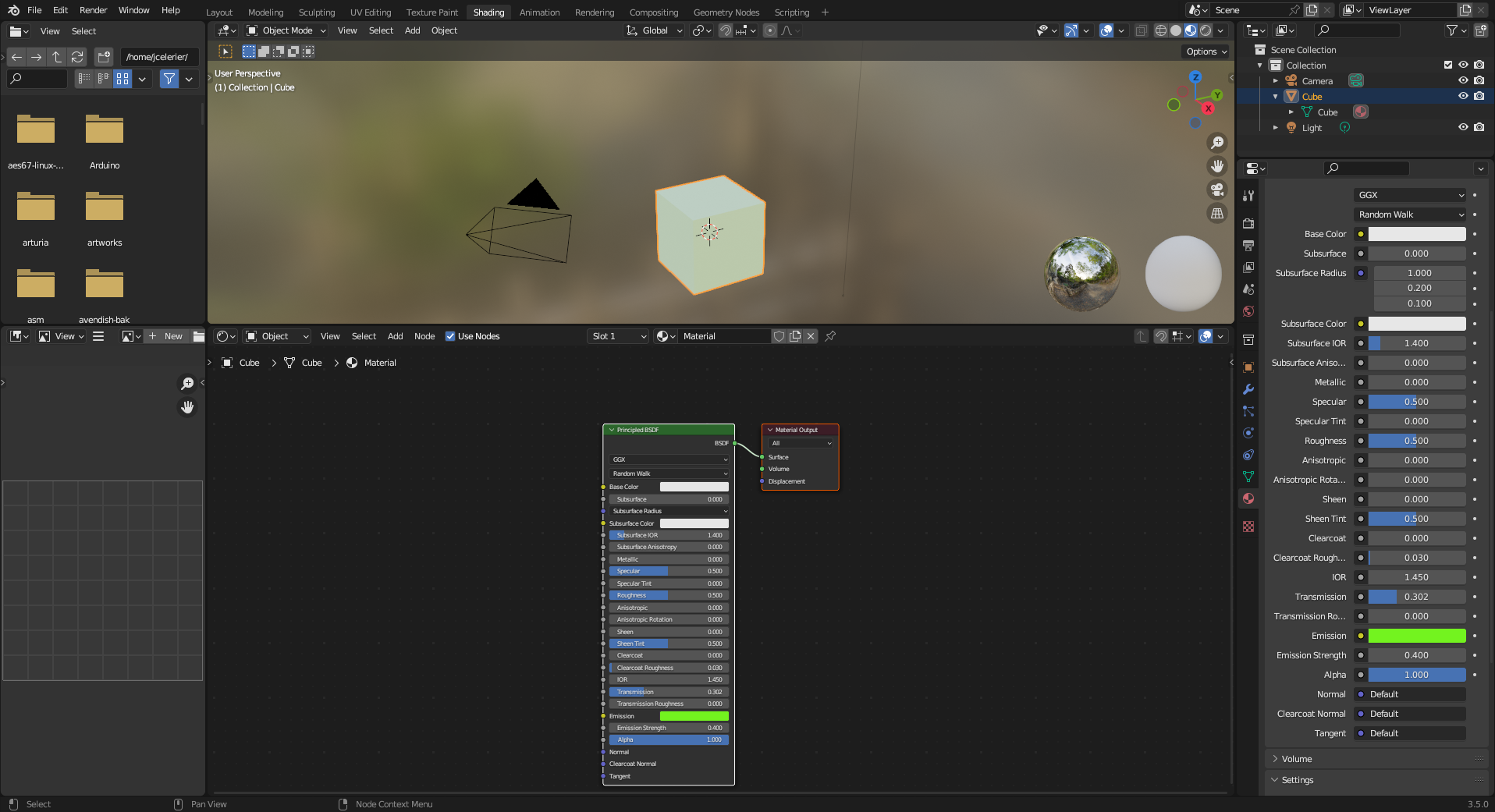Toggle Collection exclude checkbox in outliner
This screenshot has height=812, width=1495.
pyautogui.click(x=1448, y=66)
